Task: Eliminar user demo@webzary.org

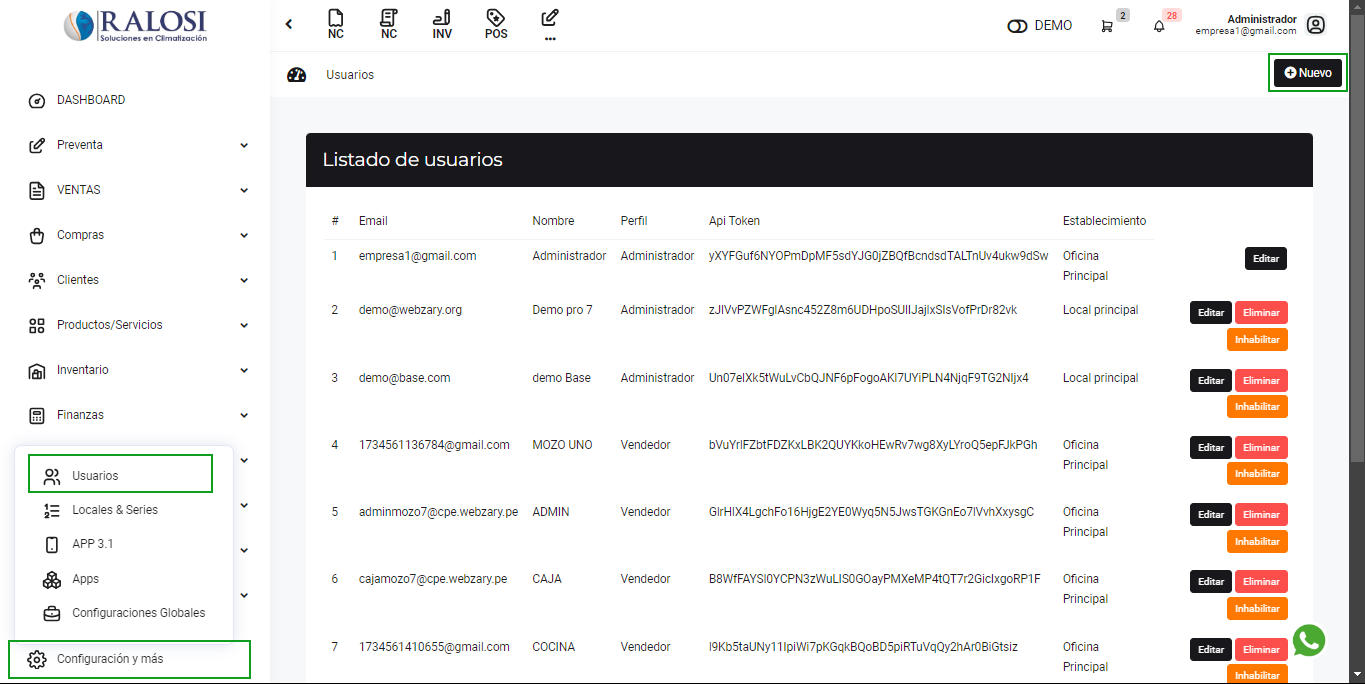Action: point(1261,313)
